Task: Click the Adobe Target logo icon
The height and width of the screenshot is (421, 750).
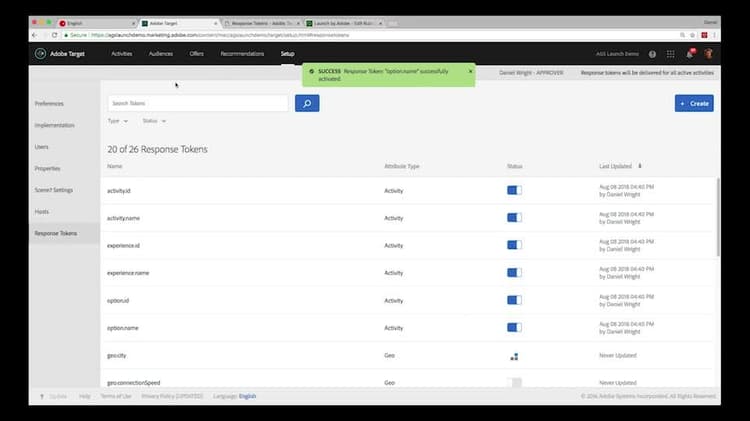Action: coord(40,54)
